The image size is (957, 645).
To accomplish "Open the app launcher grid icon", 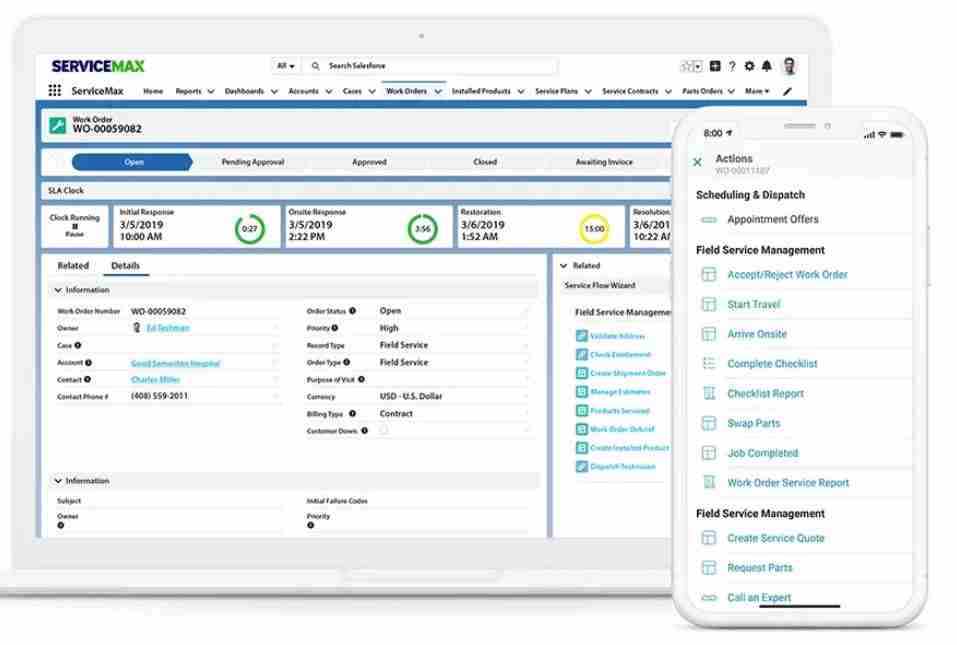I will (54, 91).
